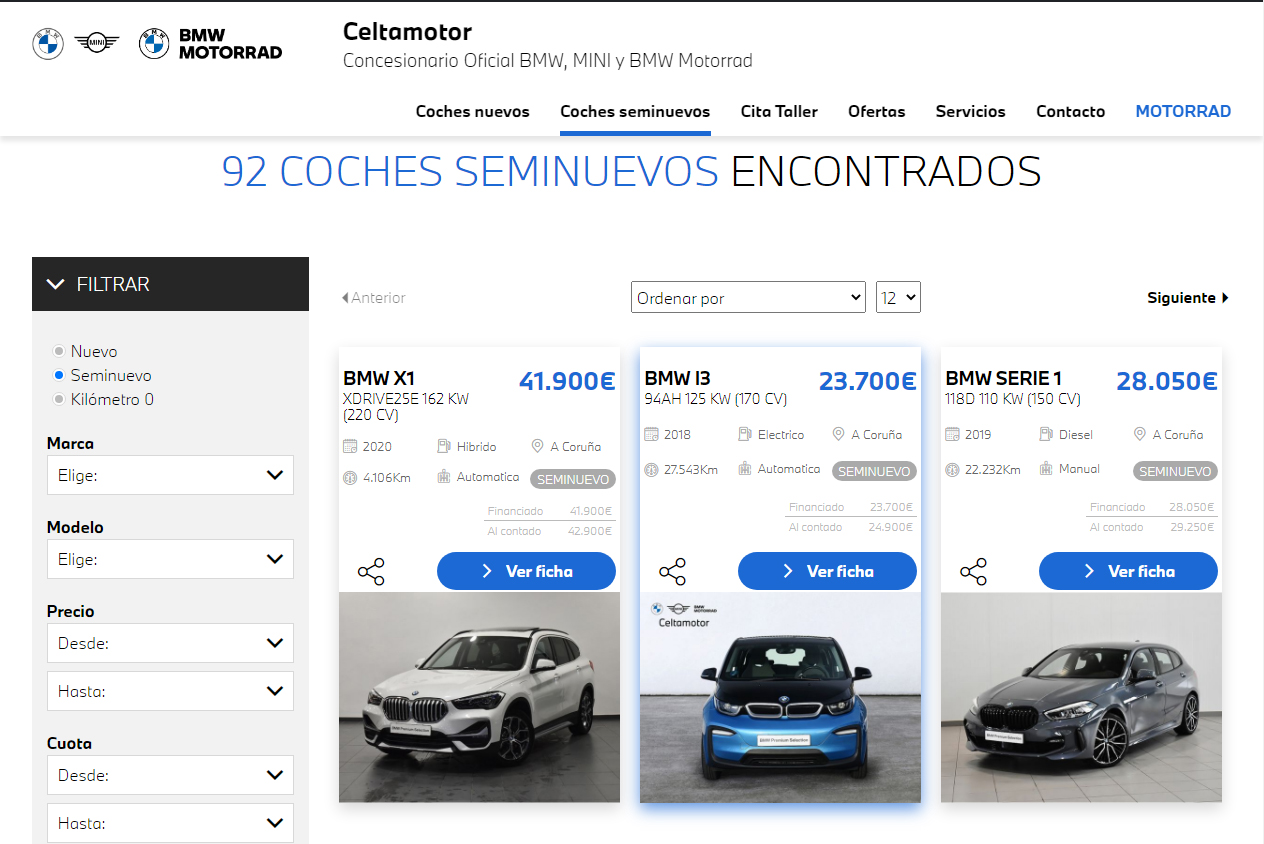Click the MINI winged logo
This screenshot has height=844, width=1264.
[x=97, y=43]
